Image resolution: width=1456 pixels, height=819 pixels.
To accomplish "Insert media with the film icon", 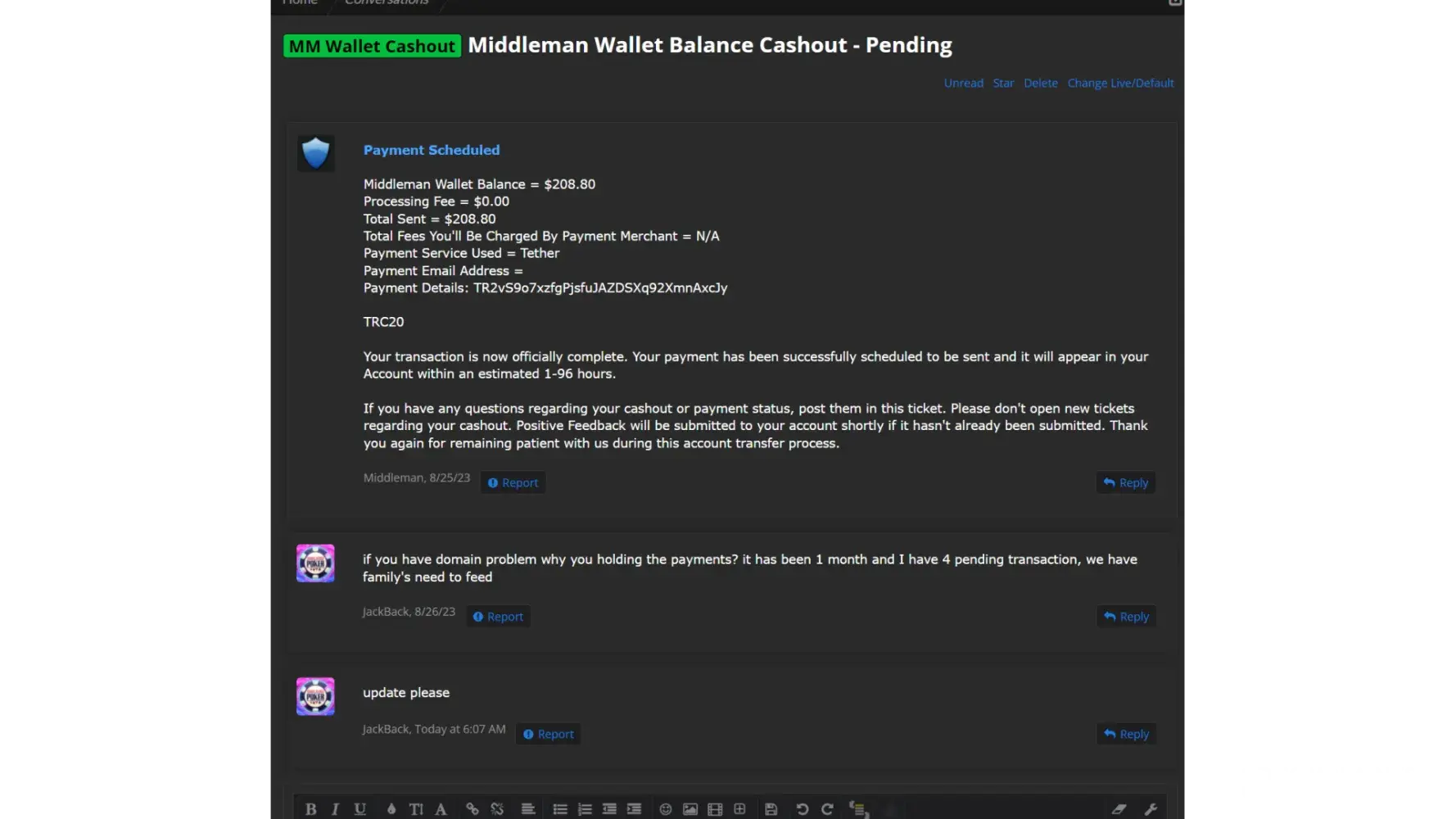I will tap(715, 809).
